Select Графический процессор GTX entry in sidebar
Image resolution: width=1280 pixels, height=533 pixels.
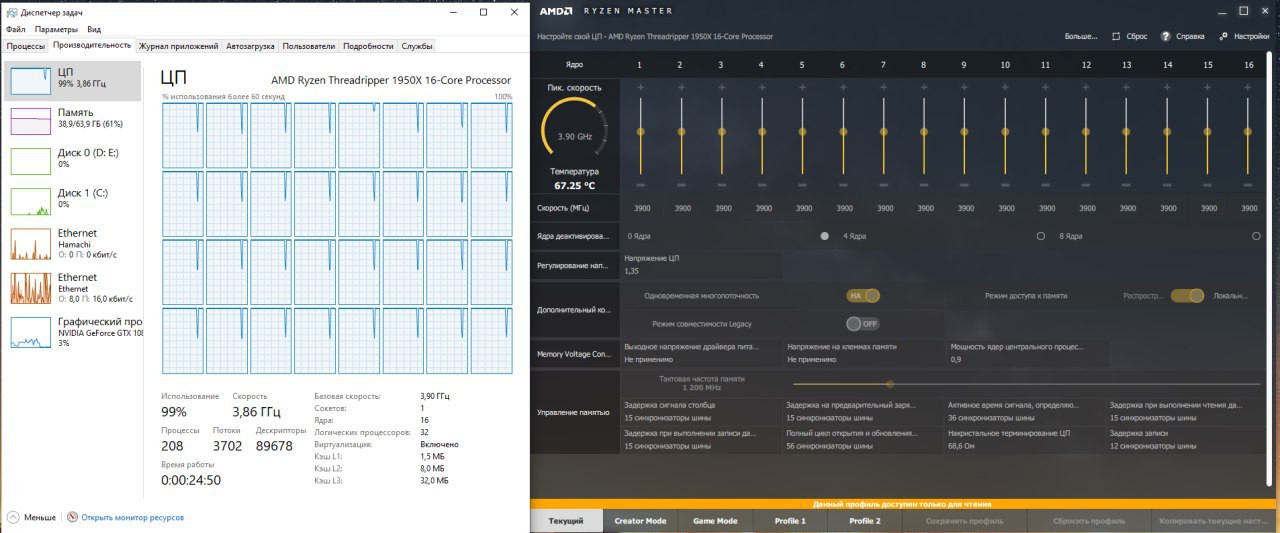click(x=73, y=332)
